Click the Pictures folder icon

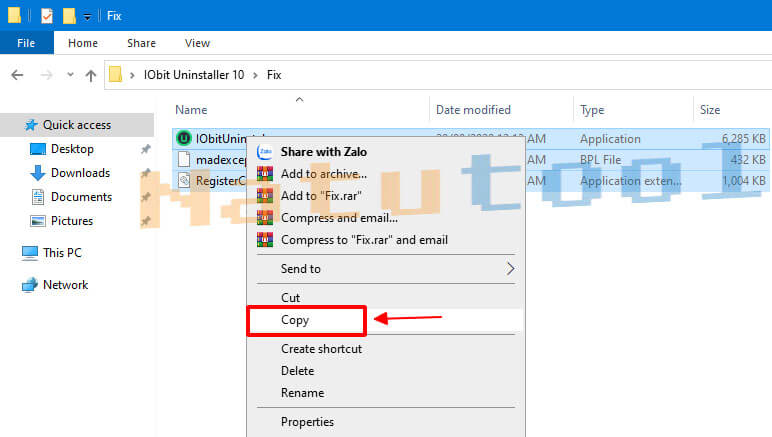tap(38, 221)
